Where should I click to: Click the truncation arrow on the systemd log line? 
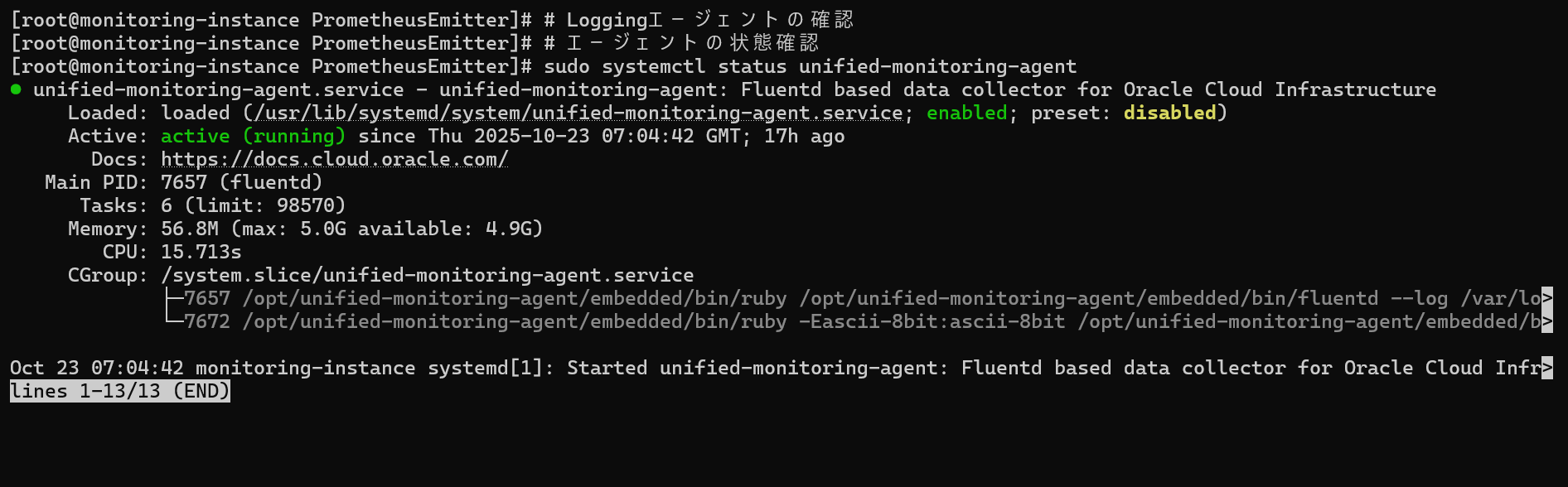(1547, 368)
